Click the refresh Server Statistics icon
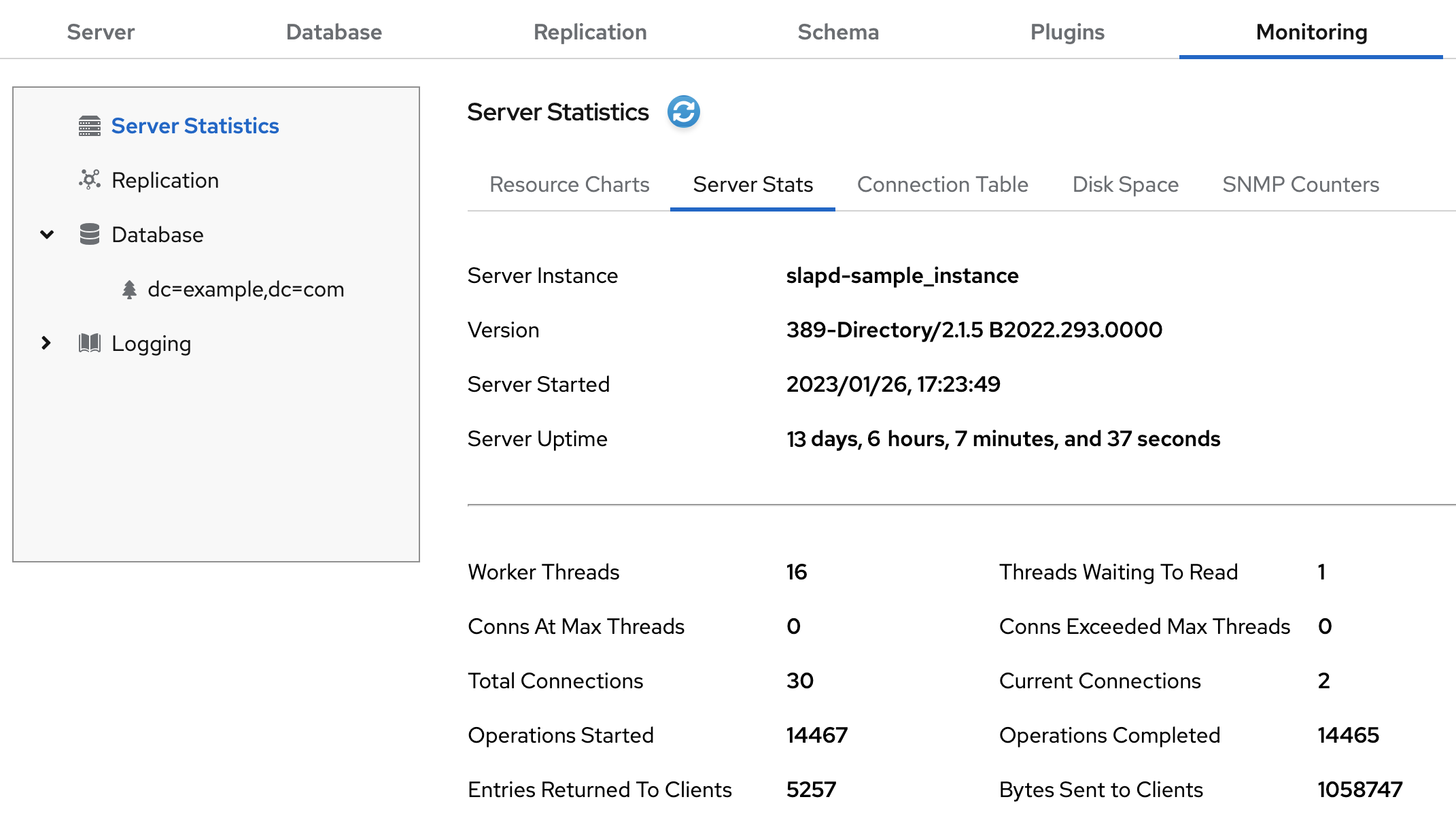 (683, 112)
